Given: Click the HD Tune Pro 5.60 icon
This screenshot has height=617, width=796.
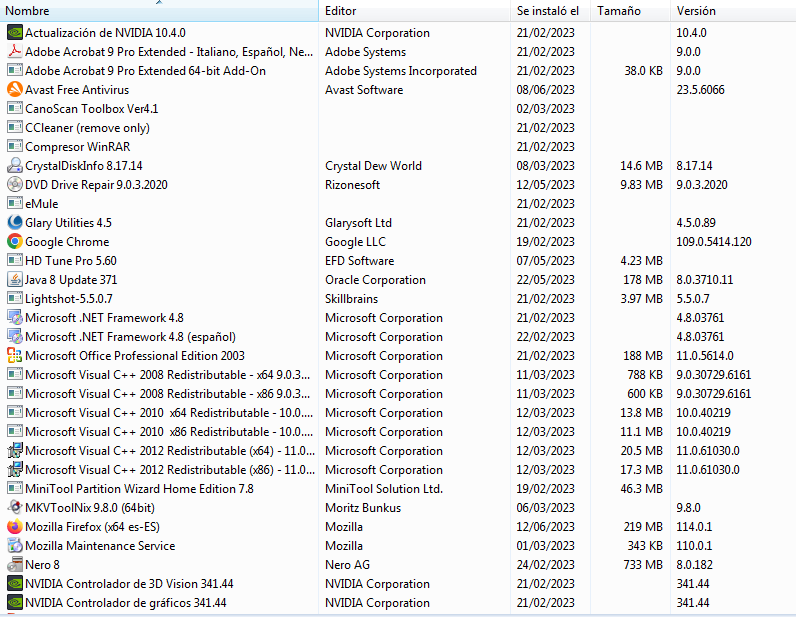Looking at the screenshot, I should point(15,261).
